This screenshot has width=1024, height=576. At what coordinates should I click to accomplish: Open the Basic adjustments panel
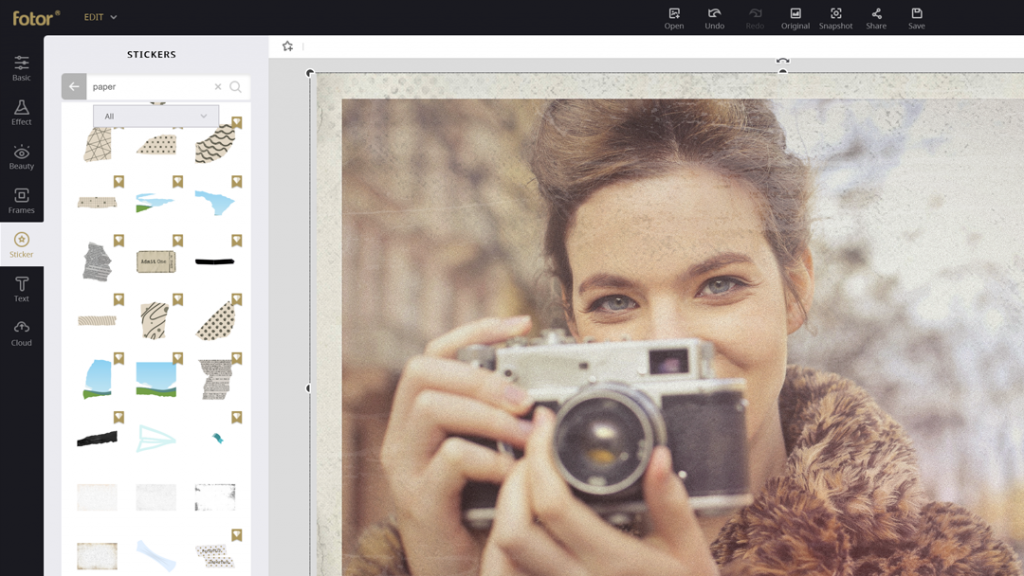(22, 68)
